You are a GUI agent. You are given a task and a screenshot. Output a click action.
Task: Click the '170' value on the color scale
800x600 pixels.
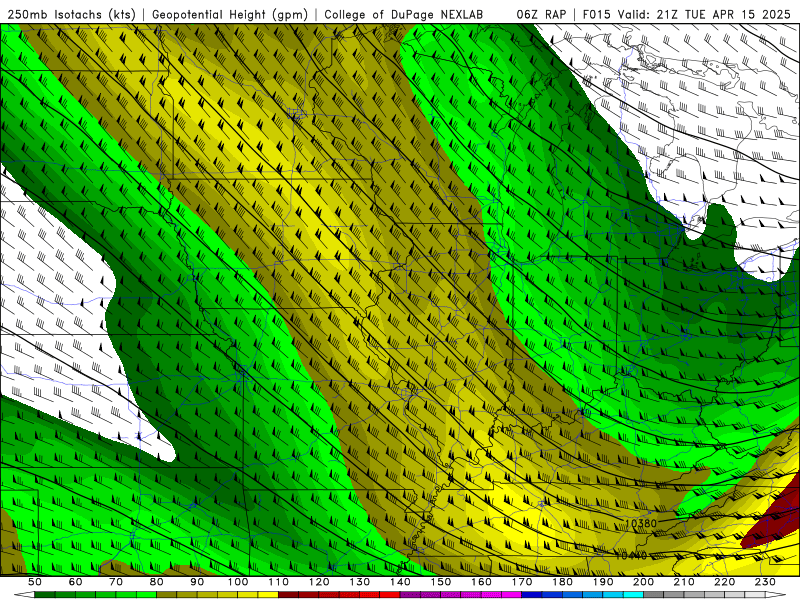522,582
